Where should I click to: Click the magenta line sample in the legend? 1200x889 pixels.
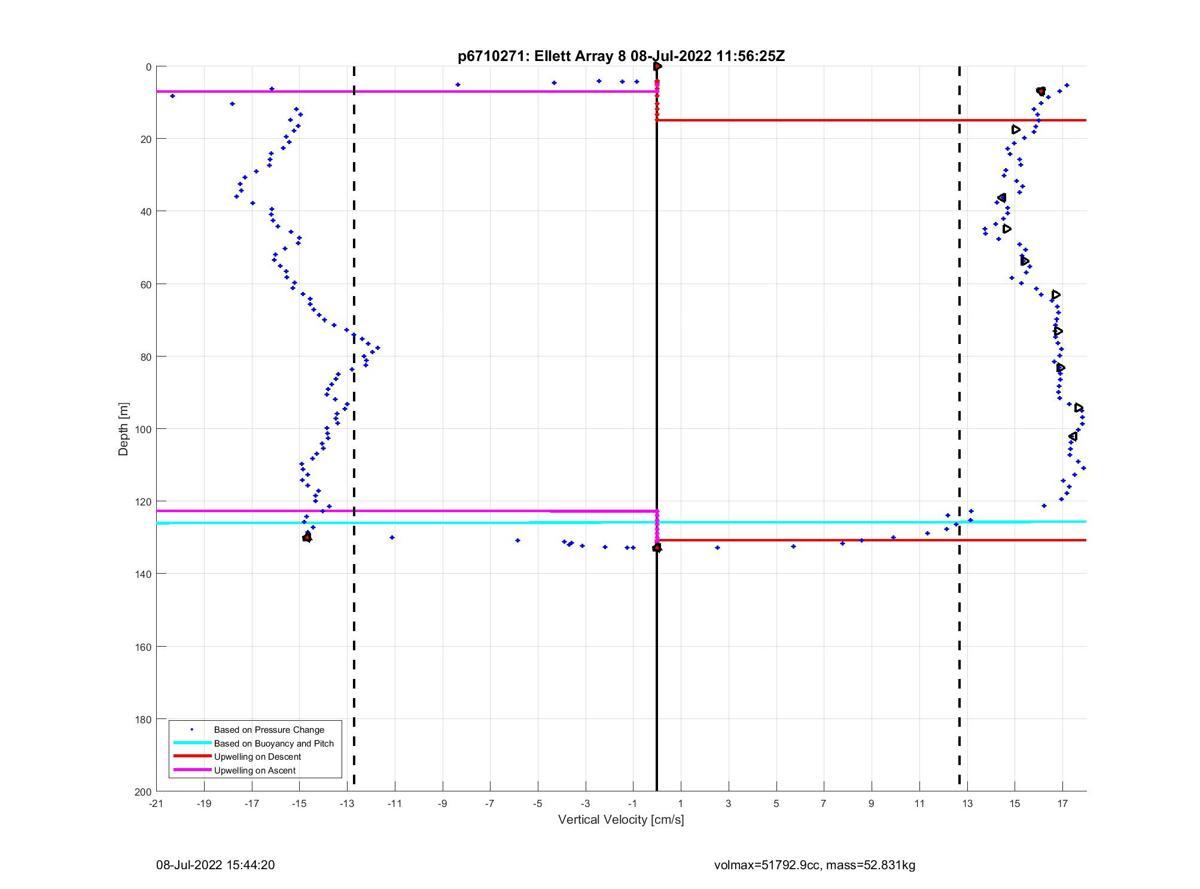[x=191, y=771]
